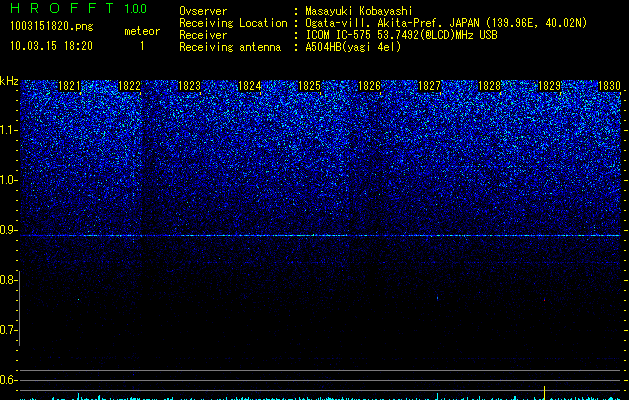The image size is (629, 400).
Task: Click the red echo dot near 1829
Action: (544, 300)
